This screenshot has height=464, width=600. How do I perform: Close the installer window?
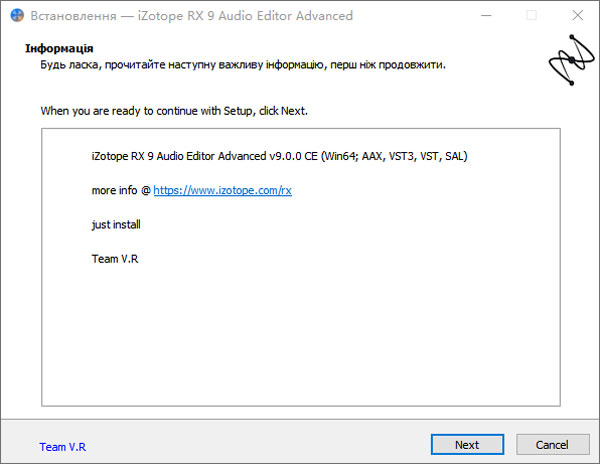point(577,16)
